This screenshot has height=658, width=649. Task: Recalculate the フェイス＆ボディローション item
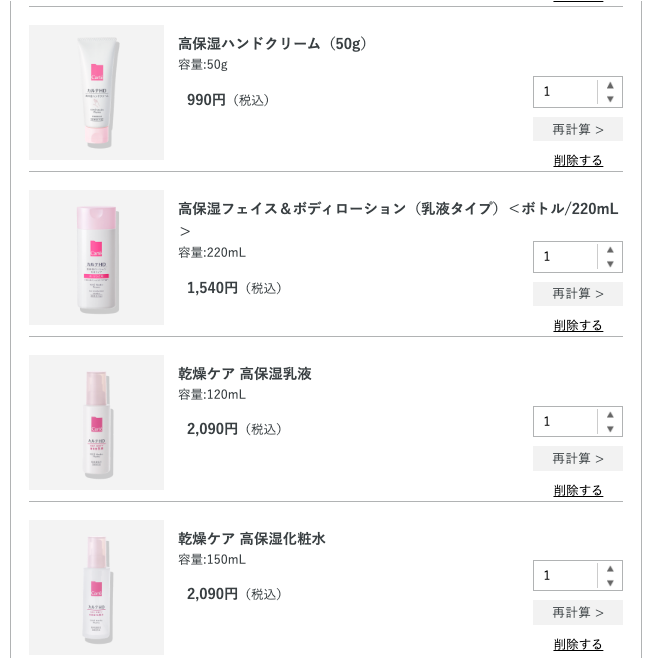[578, 294]
